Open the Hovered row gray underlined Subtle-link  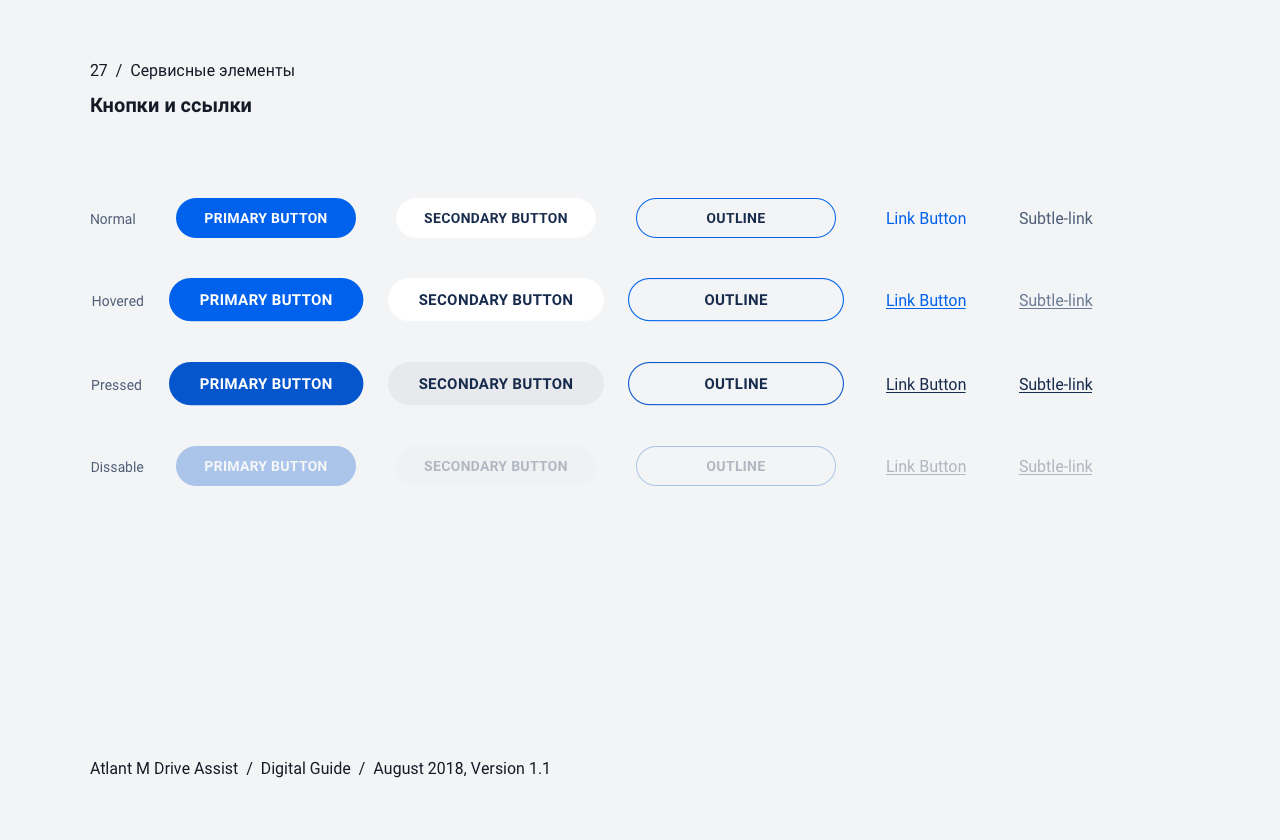pos(1056,300)
